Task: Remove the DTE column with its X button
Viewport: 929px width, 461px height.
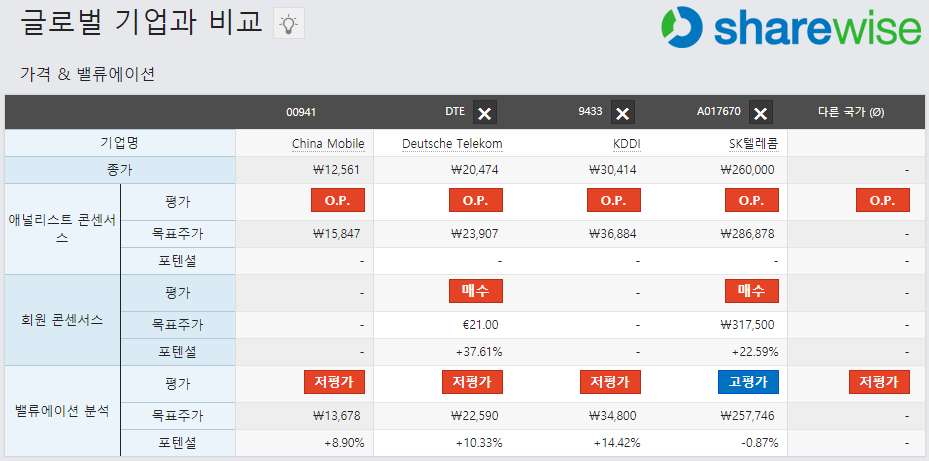Action: 485,112
